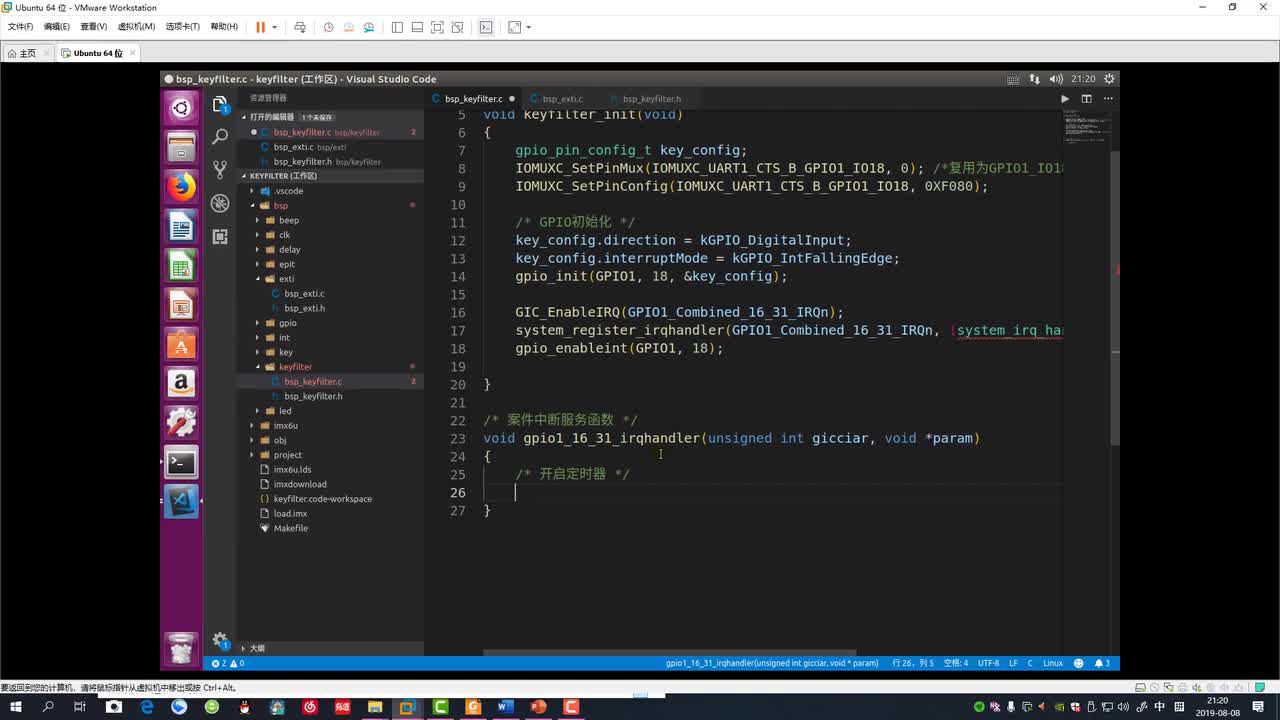
Task: Click the Linux configuration status bar item
Action: pyautogui.click(x=1053, y=663)
